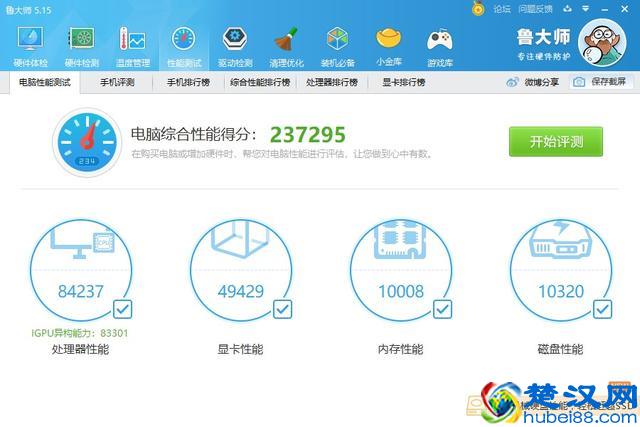Click the camera icon for screenshot saving

point(579,82)
